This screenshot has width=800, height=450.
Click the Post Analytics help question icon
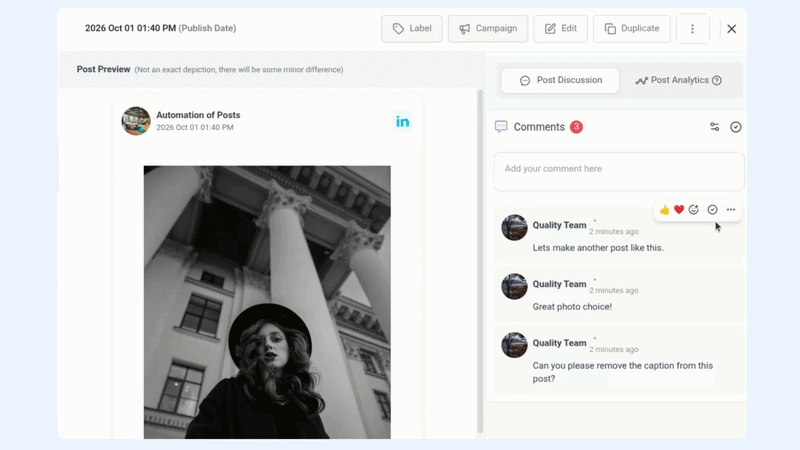click(x=717, y=80)
